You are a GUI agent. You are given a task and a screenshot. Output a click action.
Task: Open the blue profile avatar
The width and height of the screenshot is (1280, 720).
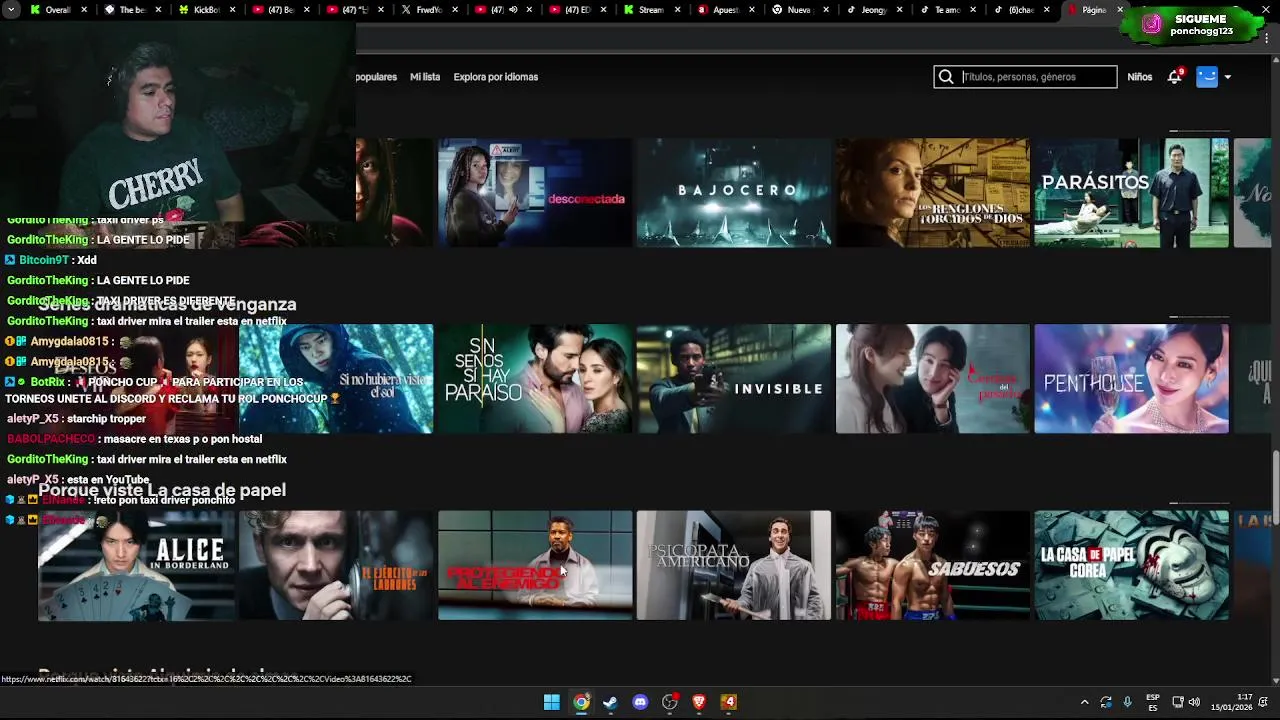click(1207, 77)
